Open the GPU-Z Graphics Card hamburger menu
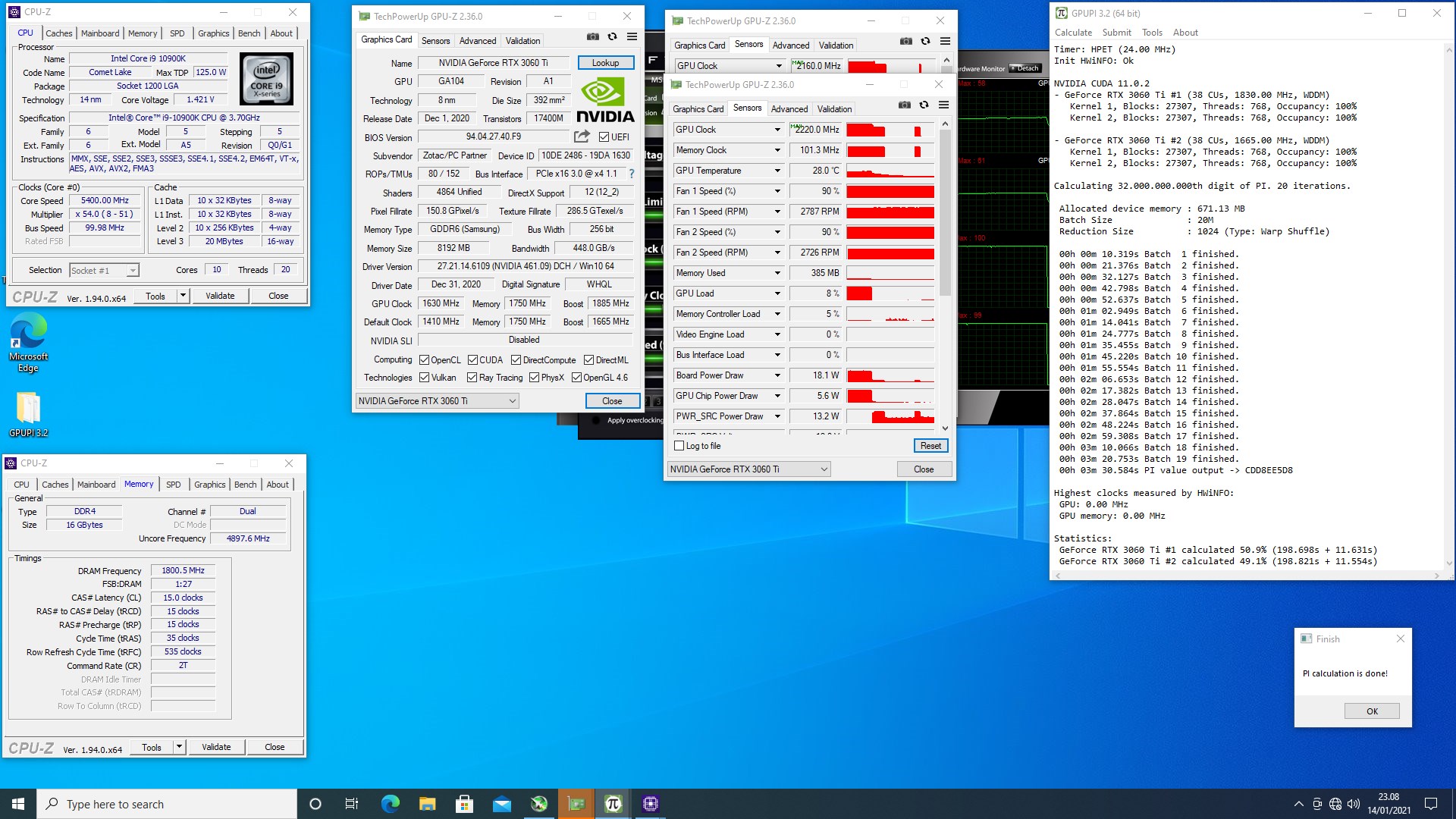The height and width of the screenshot is (819, 1456). [632, 36]
